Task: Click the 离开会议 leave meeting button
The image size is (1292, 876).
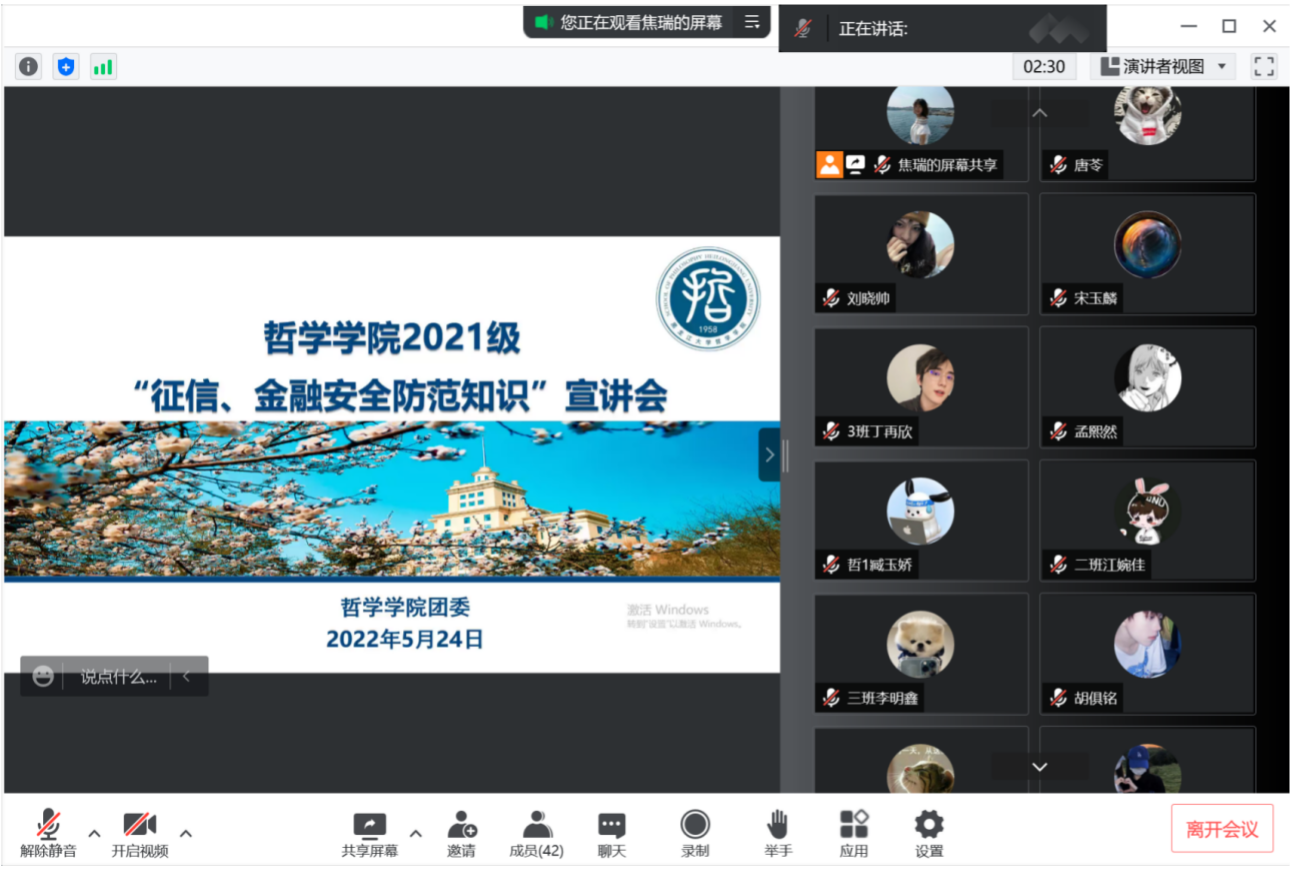Action: tap(1222, 829)
